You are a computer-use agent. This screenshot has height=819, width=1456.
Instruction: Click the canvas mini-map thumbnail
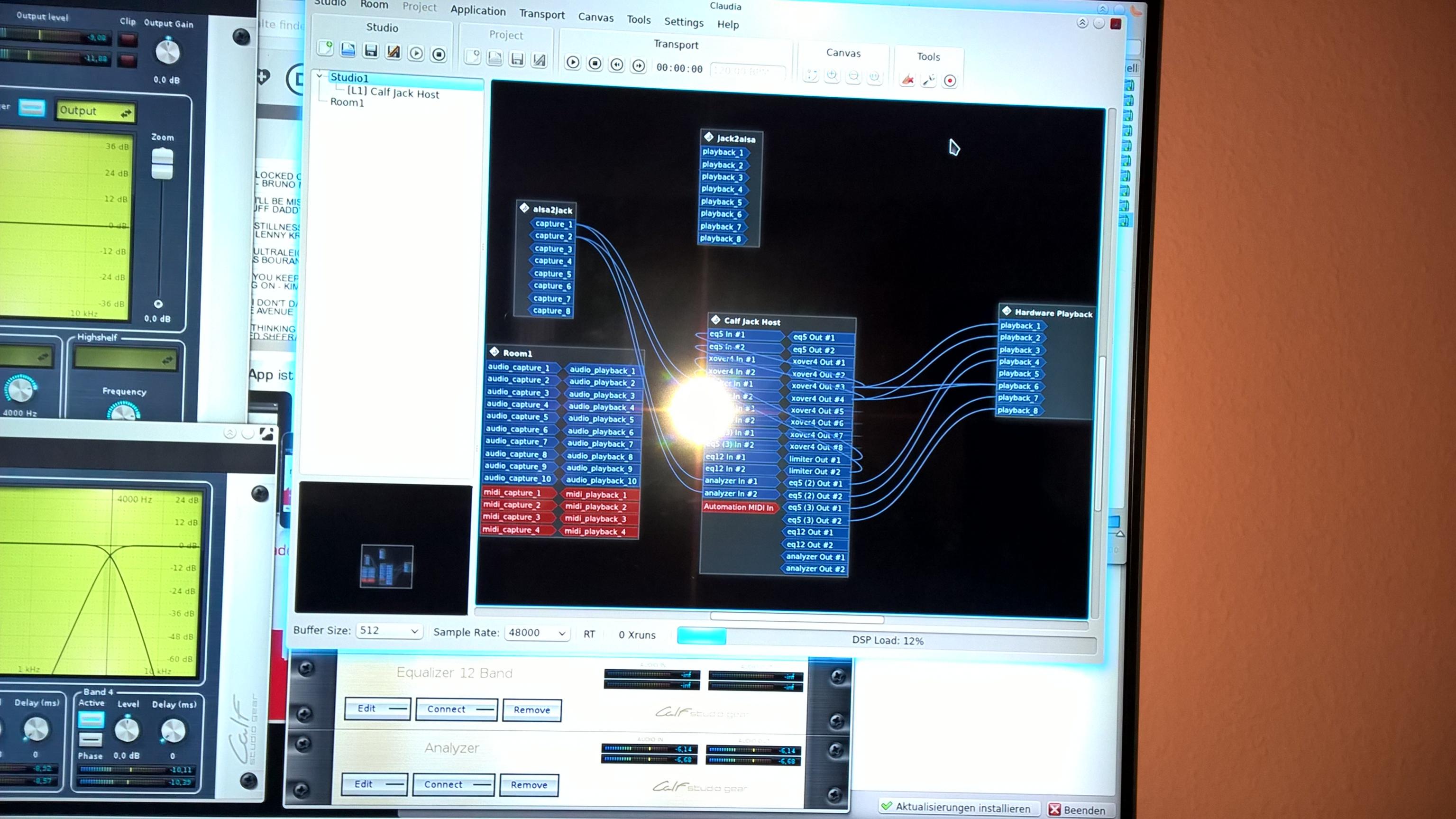[387, 566]
